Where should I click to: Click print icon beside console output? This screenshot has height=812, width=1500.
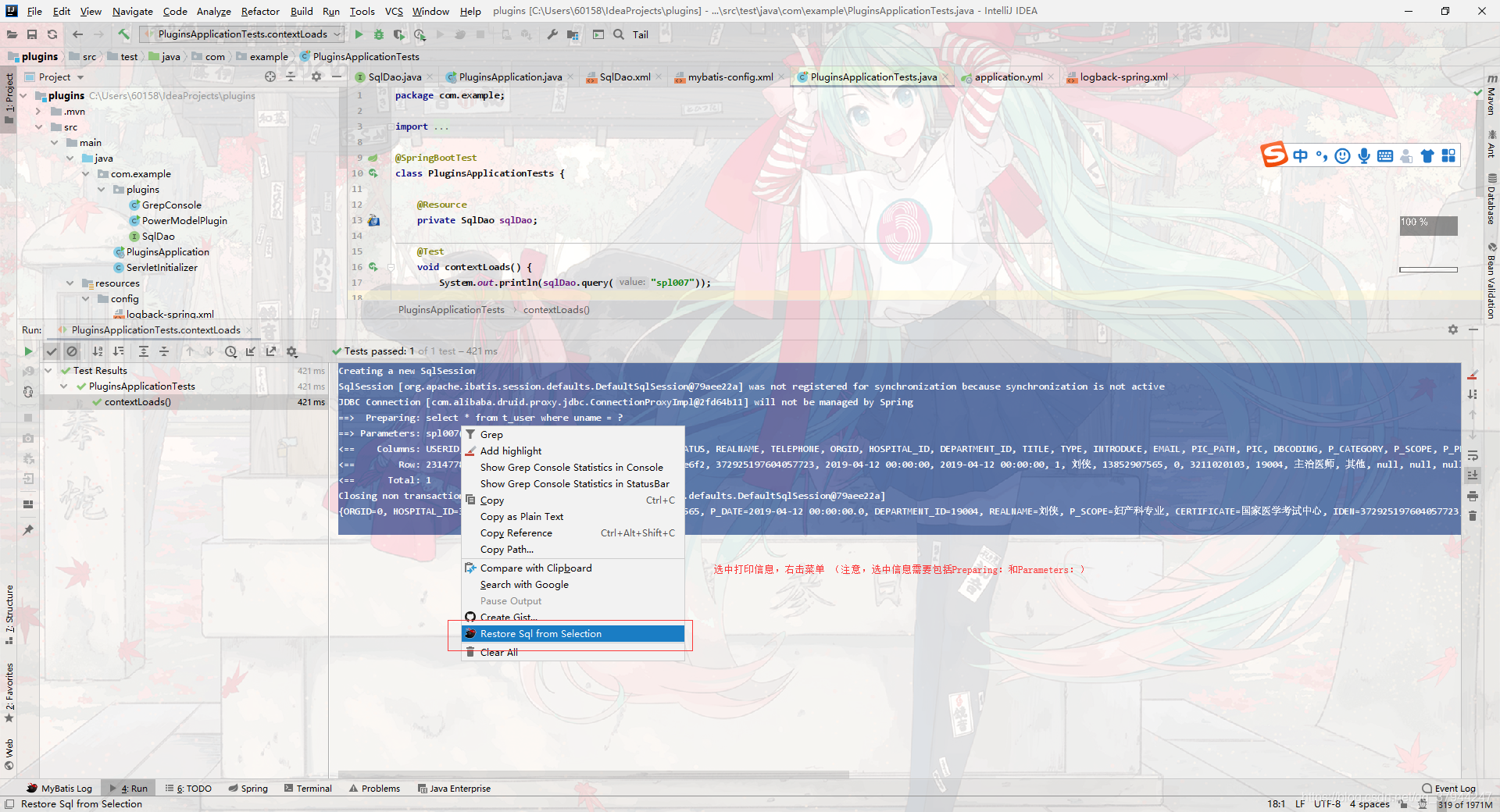tap(1473, 496)
